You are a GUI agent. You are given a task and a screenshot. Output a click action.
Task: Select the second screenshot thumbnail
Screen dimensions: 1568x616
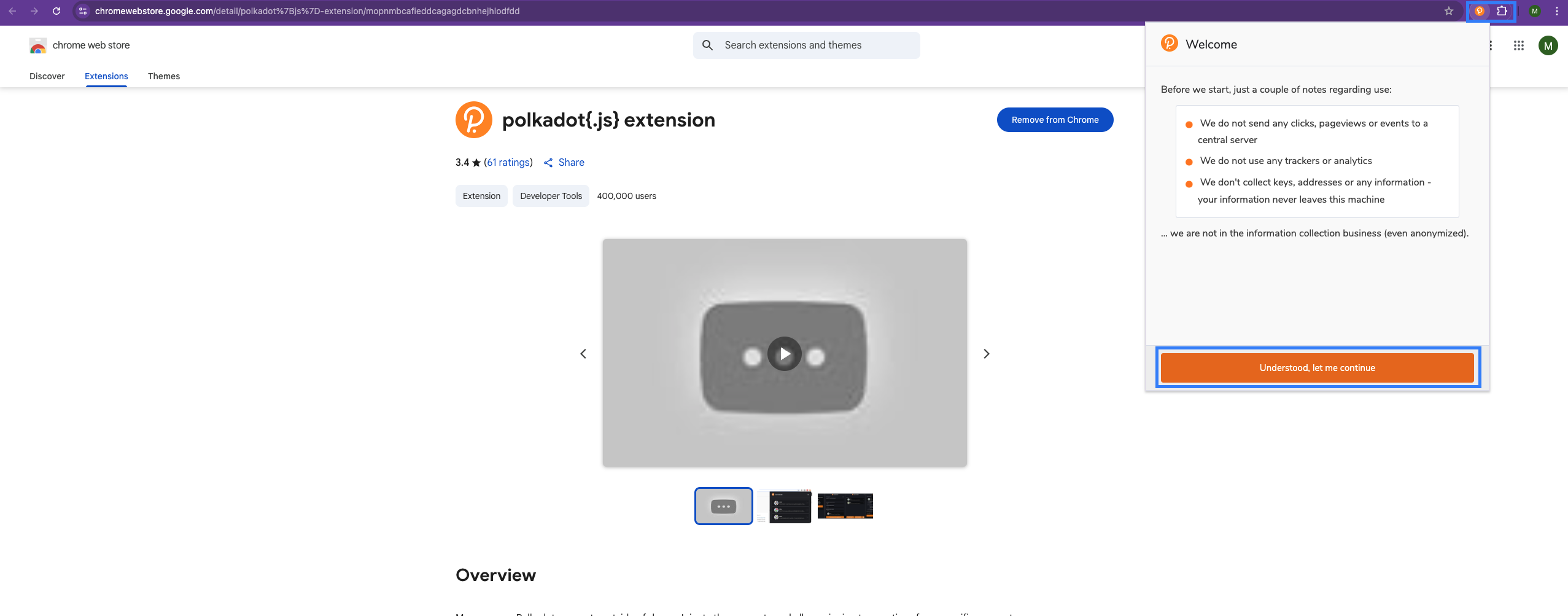pos(785,506)
